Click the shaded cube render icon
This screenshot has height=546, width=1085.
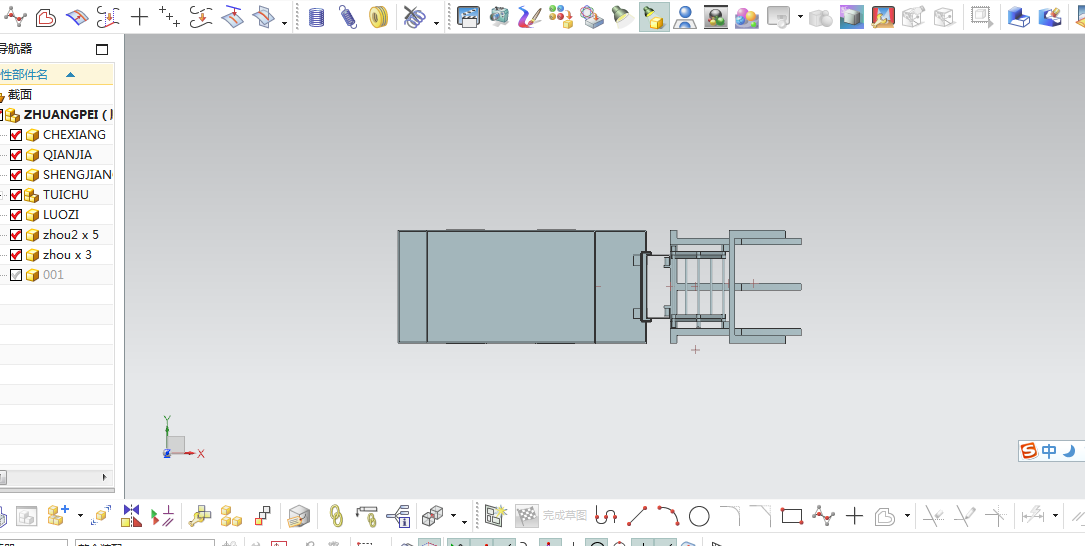(x=852, y=17)
